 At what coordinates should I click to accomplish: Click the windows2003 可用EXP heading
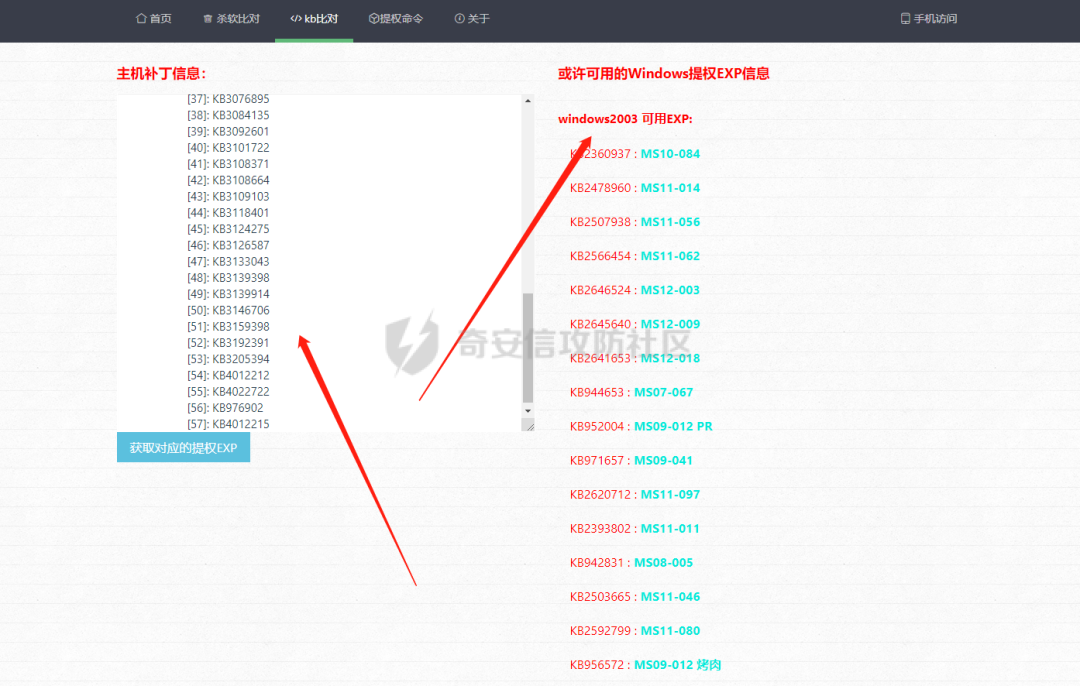click(x=625, y=119)
